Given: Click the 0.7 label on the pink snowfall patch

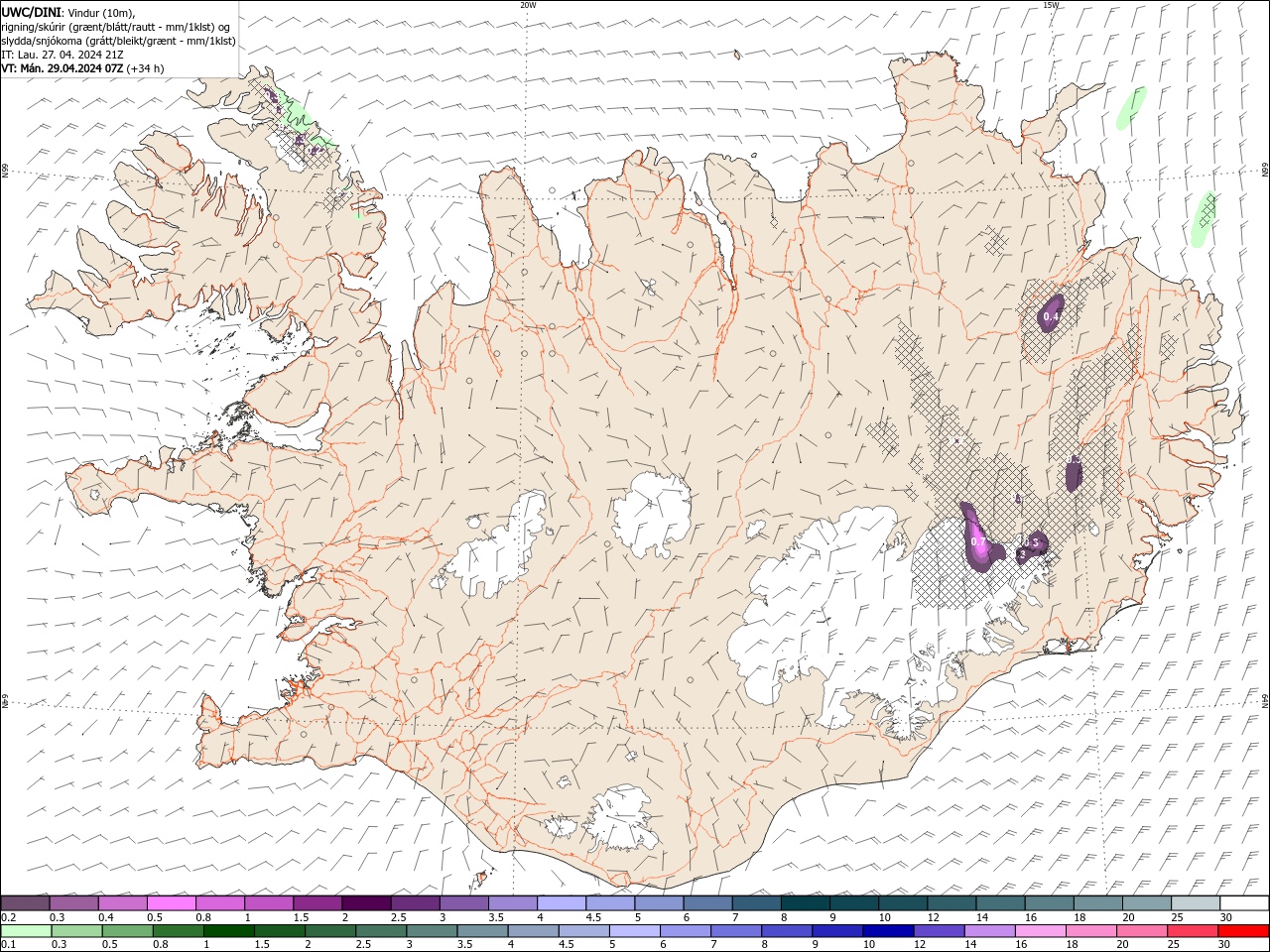Looking at the screenshot, I should pos(978,542).
